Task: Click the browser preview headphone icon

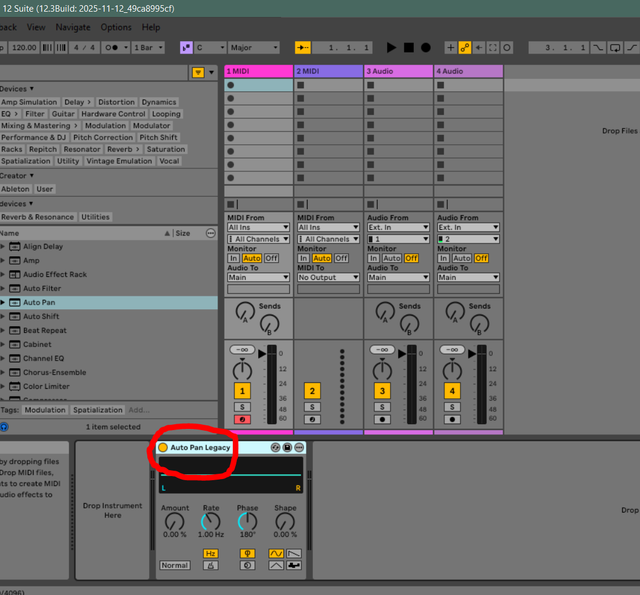Action: (x=4, y=427)
